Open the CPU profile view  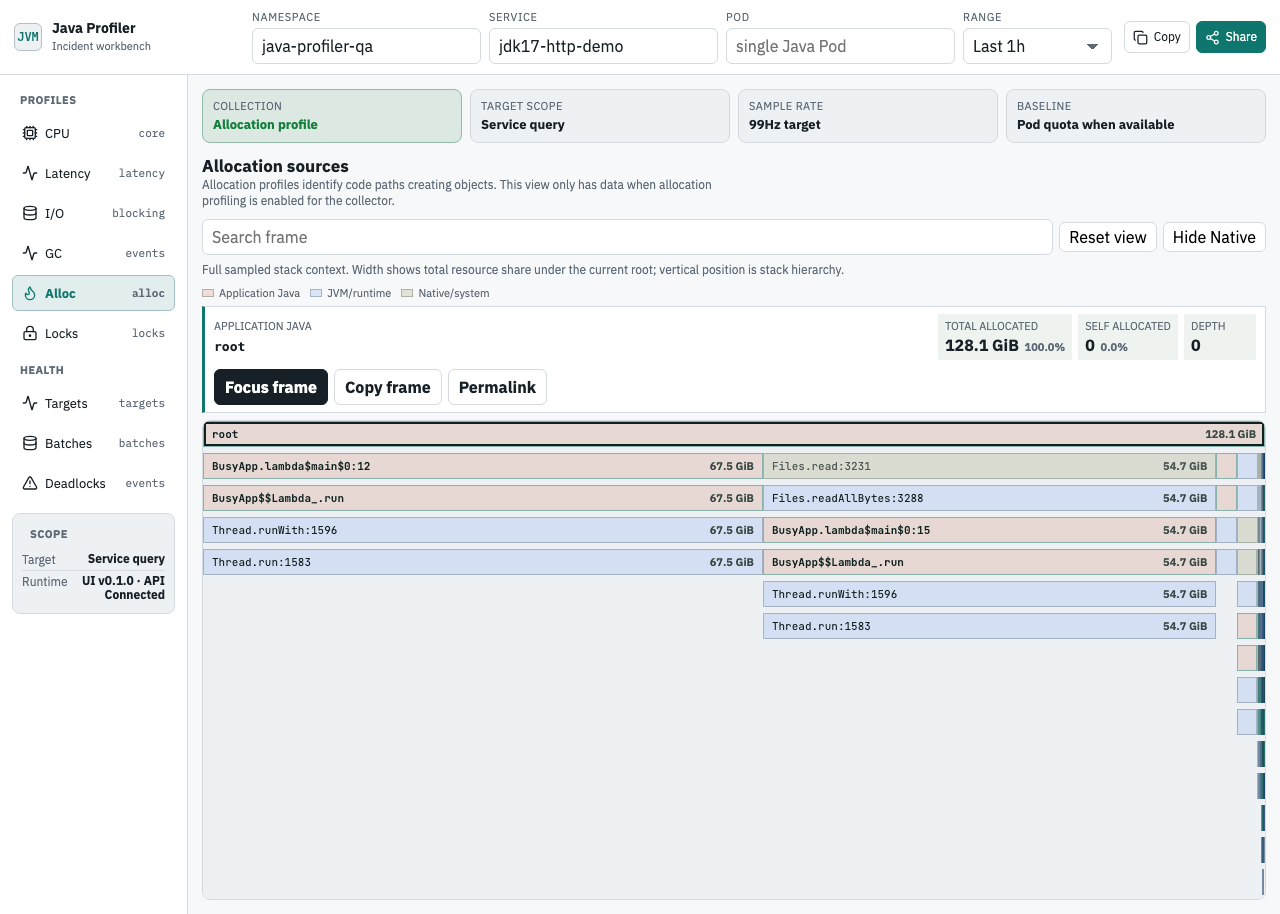coord(93,133)
